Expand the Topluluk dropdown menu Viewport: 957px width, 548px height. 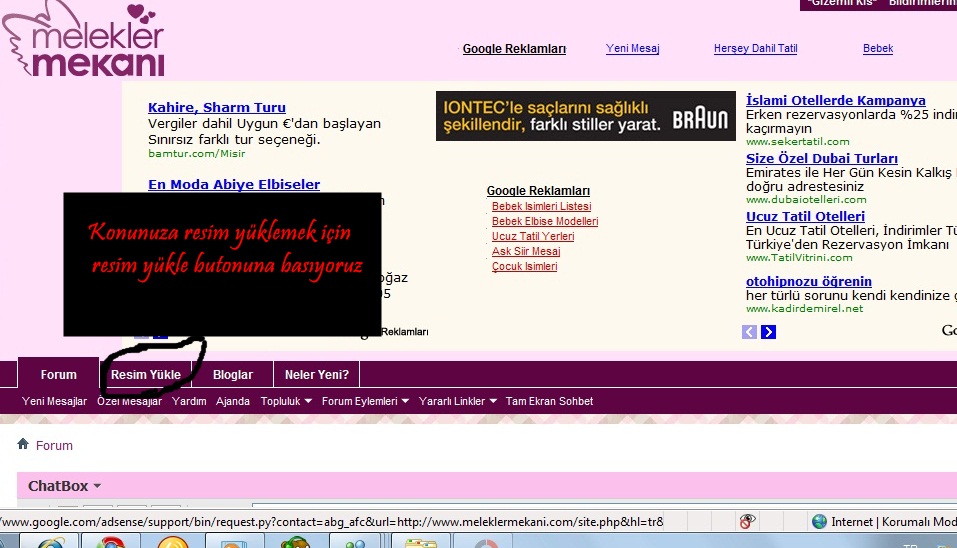click(286, 401)
